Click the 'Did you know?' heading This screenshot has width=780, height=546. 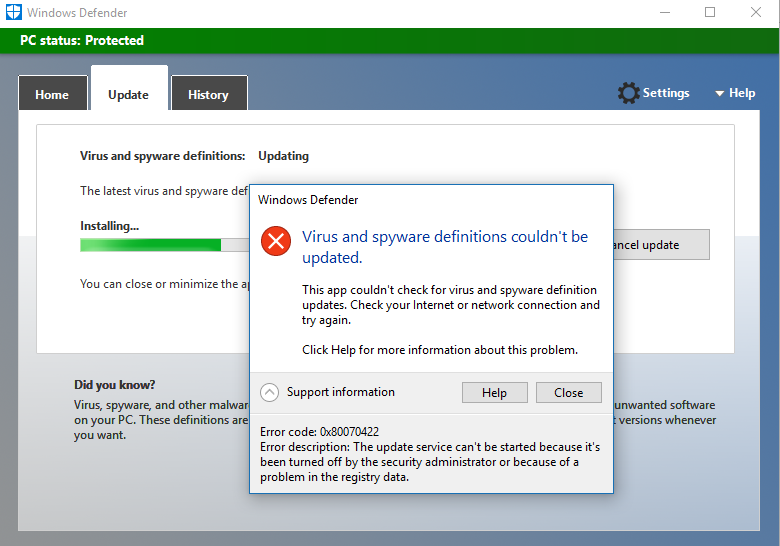pos(114,385)
